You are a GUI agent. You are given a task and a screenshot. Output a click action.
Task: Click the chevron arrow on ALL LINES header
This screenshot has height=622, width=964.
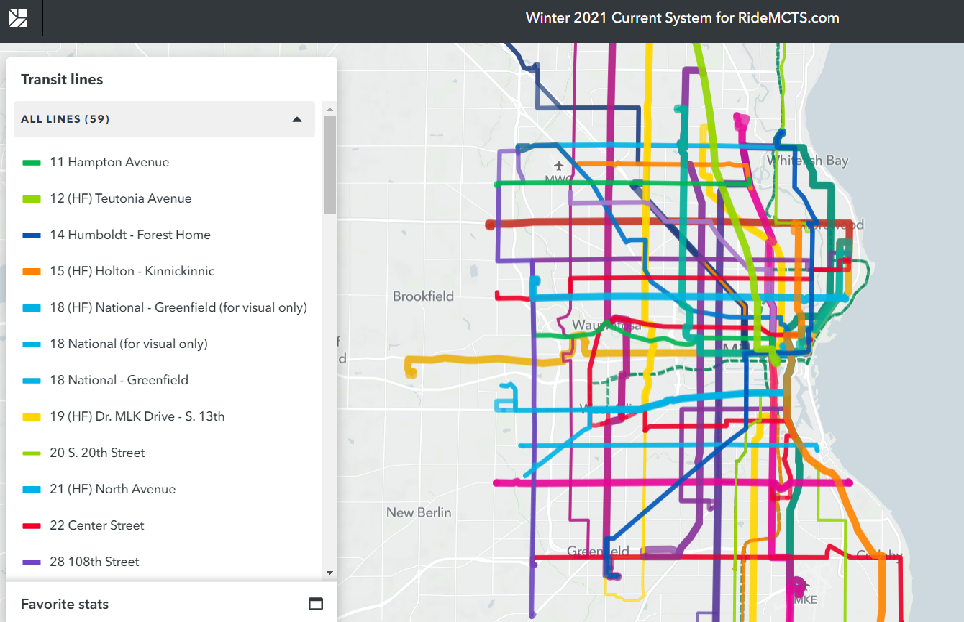pos(296,119)
